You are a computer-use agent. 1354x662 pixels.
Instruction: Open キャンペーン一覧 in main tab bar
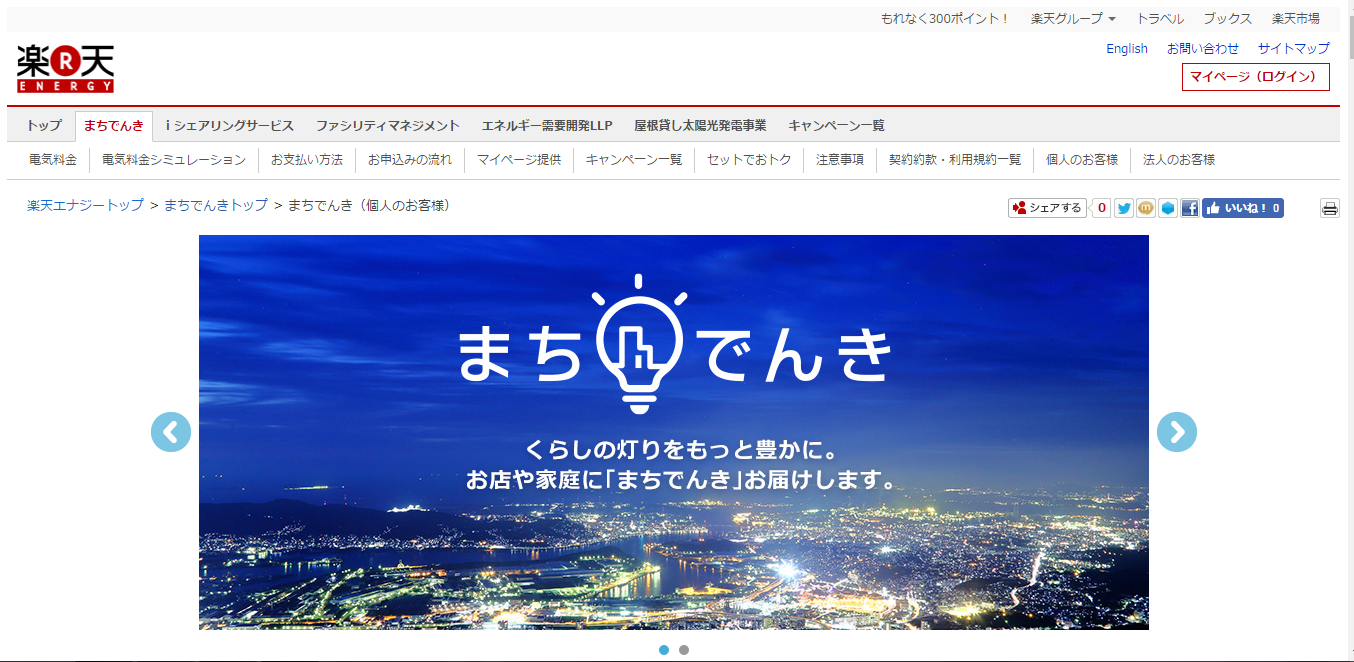(836, 126)
